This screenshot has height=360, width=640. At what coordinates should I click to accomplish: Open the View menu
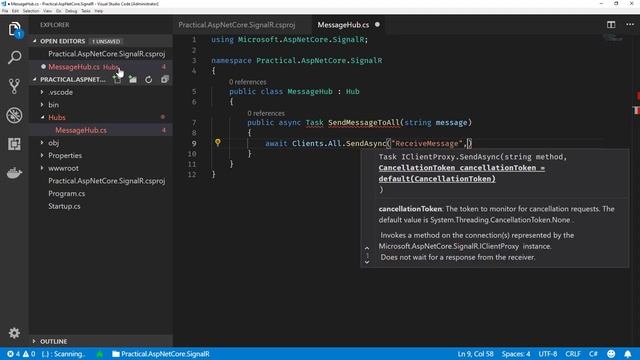(x=47, y=11)
